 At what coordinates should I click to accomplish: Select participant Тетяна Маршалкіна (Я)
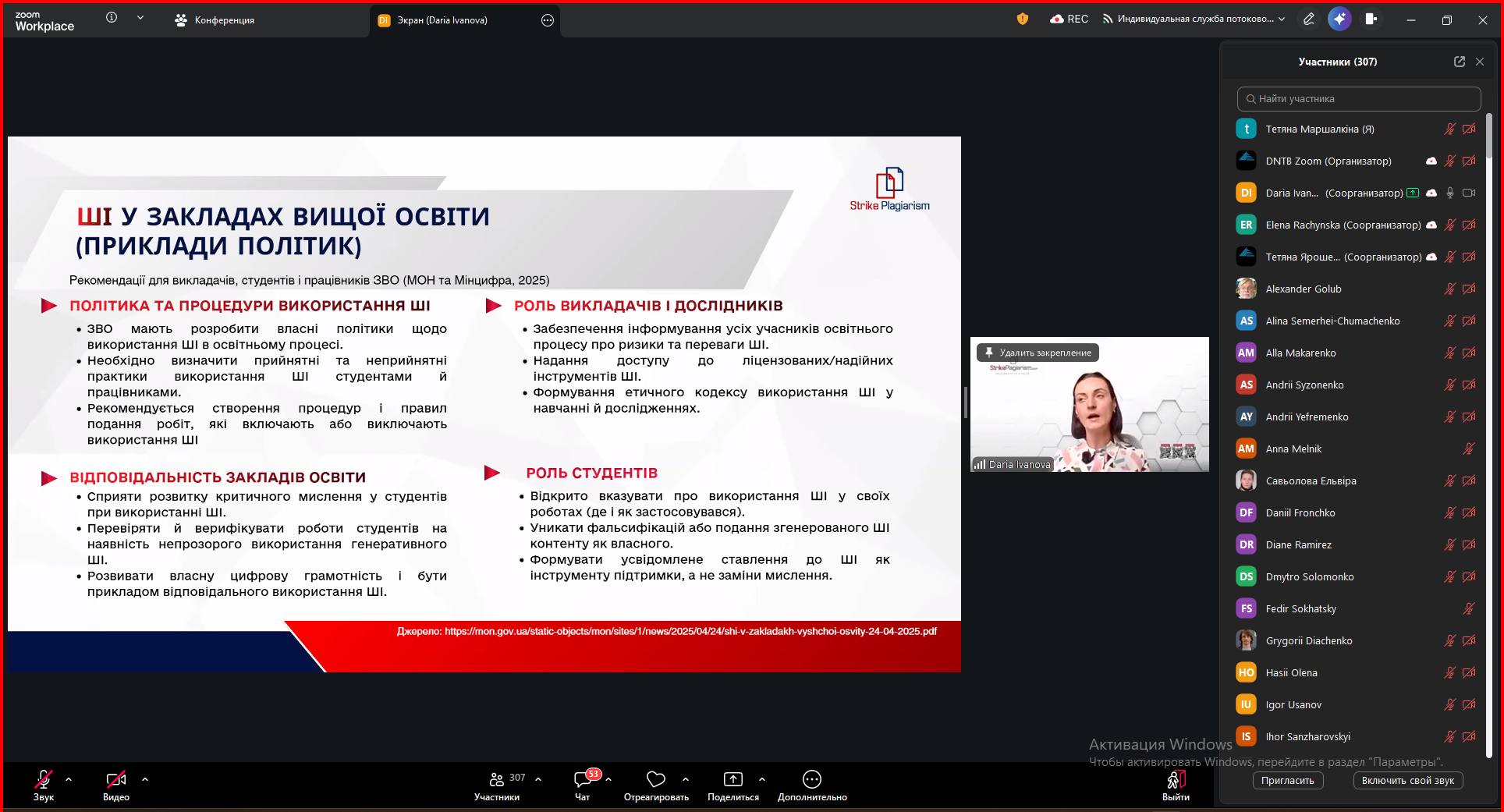[x=1357, y=129]
